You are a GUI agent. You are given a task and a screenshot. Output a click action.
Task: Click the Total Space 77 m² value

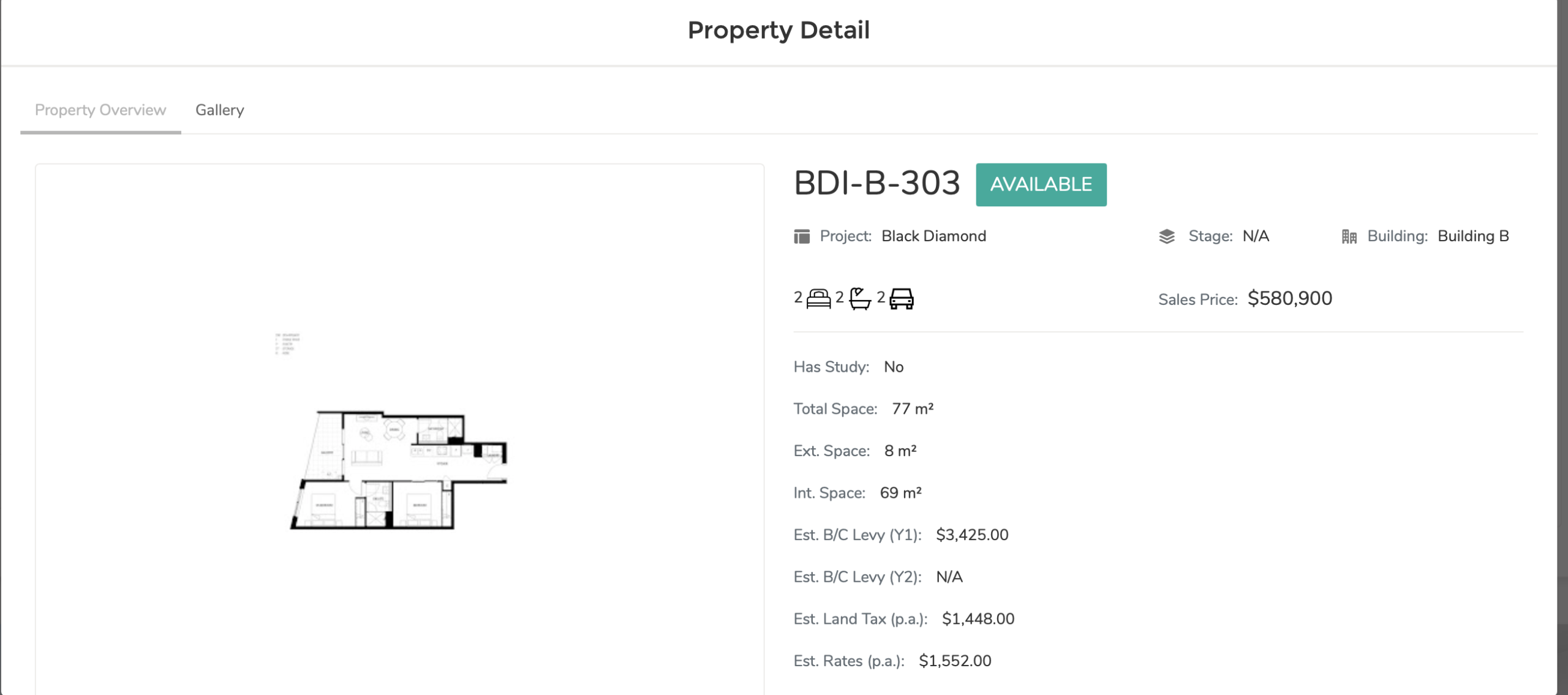[x=912, y=409]
